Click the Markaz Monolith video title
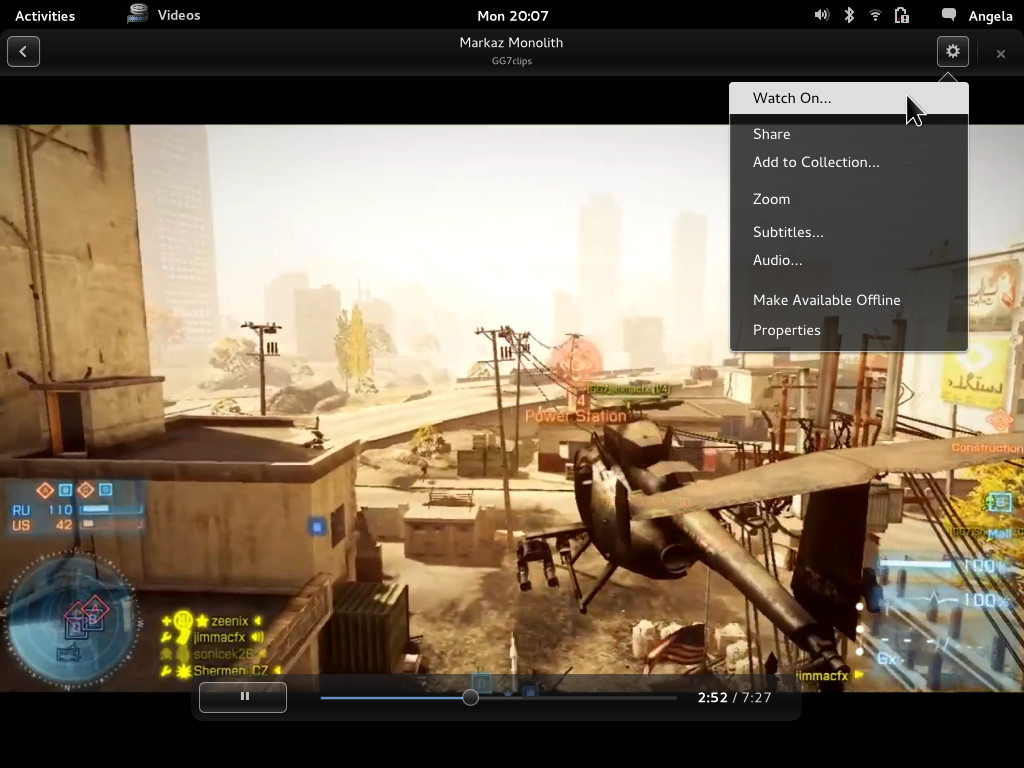Viewport: 1024px width, 768px height. click(x=511, y=42)
